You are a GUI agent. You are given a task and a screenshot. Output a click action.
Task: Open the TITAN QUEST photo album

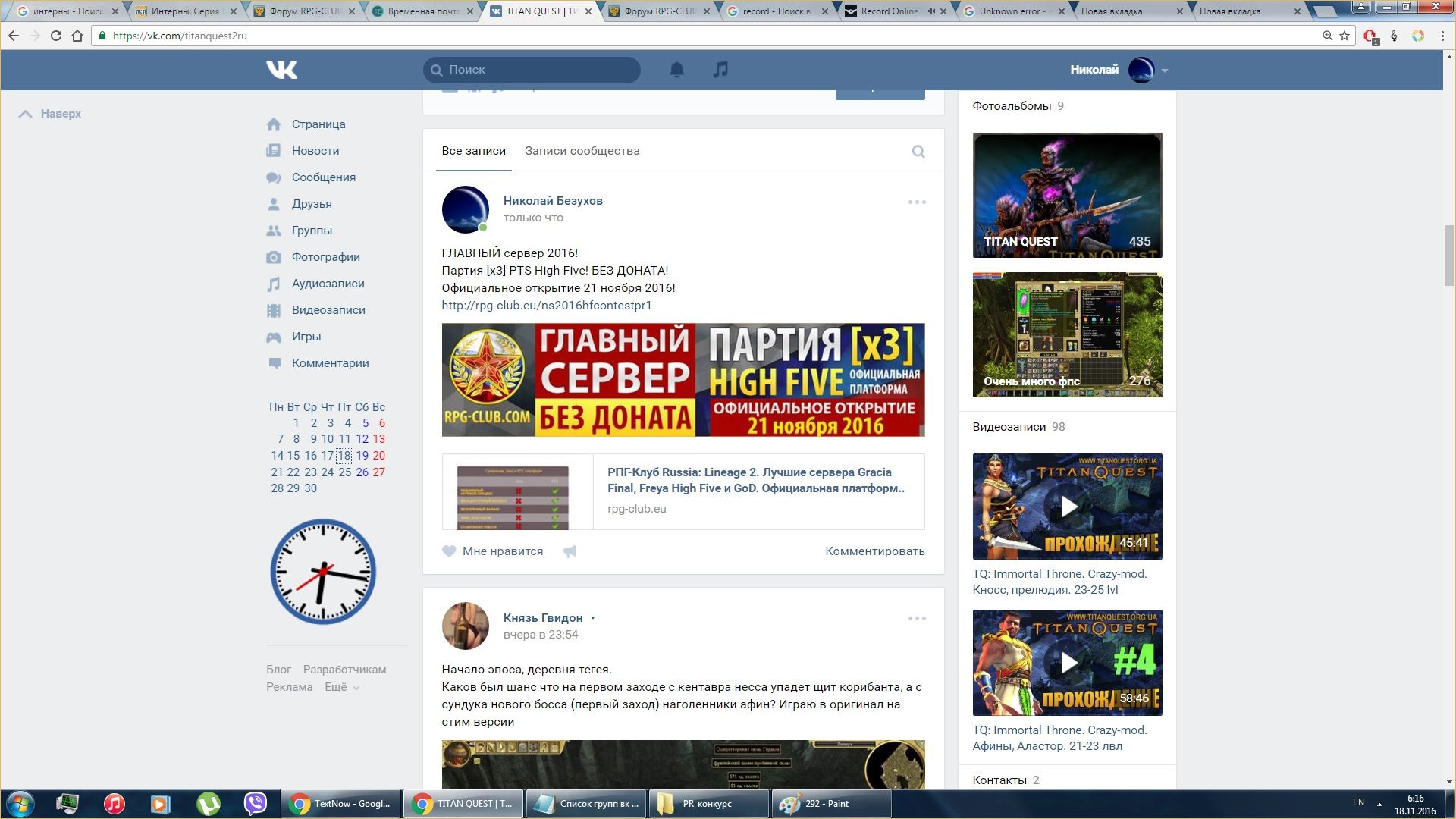[1067, 196]
